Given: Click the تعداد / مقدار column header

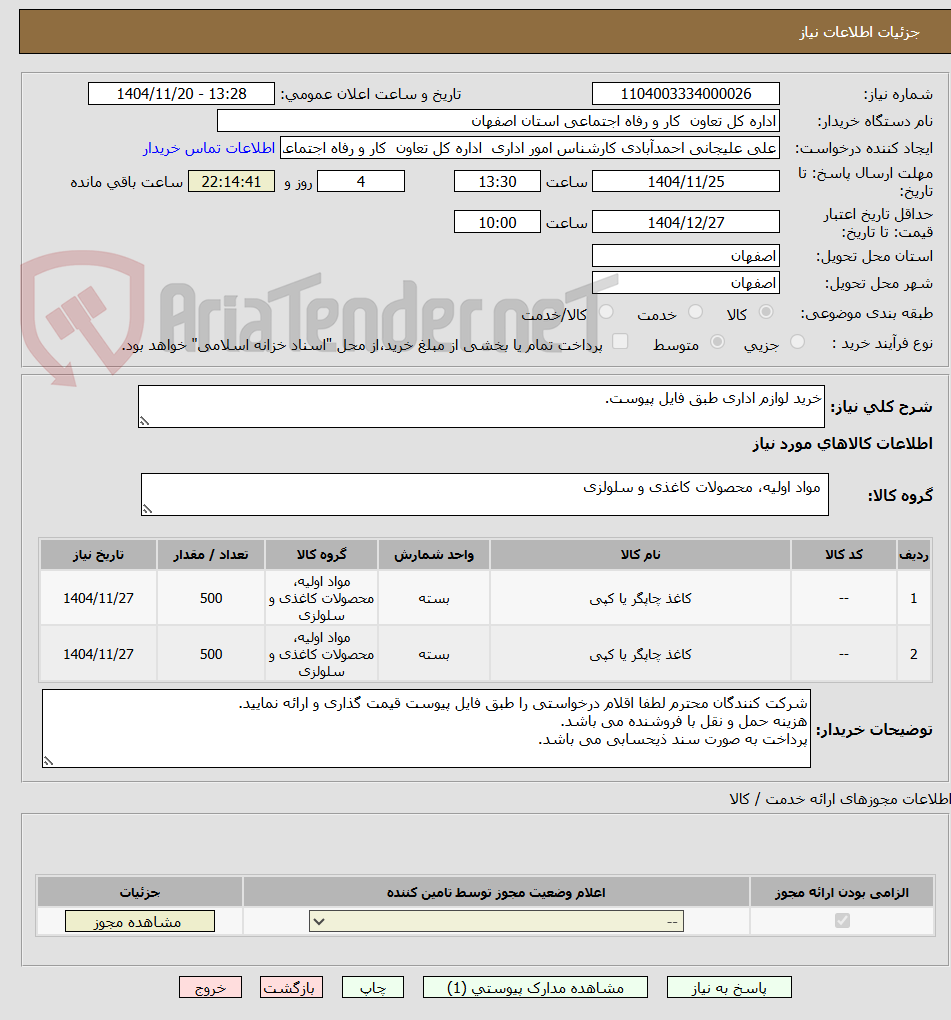Looking at the screenshot, I should [x=211, y=554].
